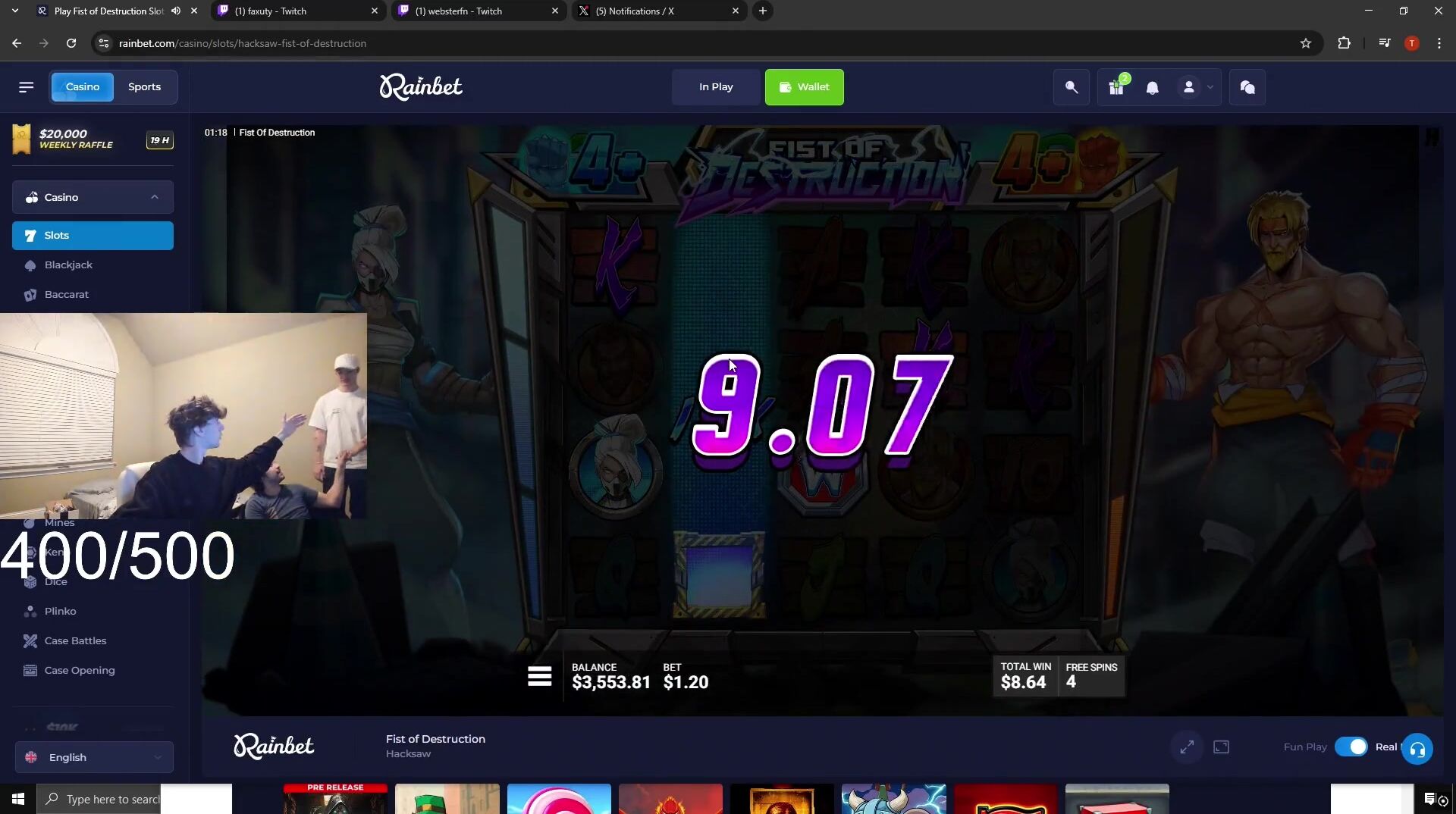The image size is (1456, 814).
Task: Open the golden-frame game thumbnail
Action: tap(782, 799)
